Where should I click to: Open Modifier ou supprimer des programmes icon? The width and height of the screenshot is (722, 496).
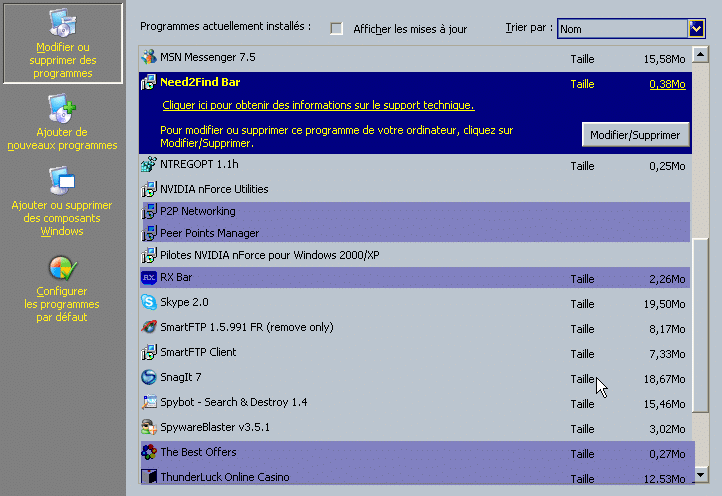tap(63, 22)
